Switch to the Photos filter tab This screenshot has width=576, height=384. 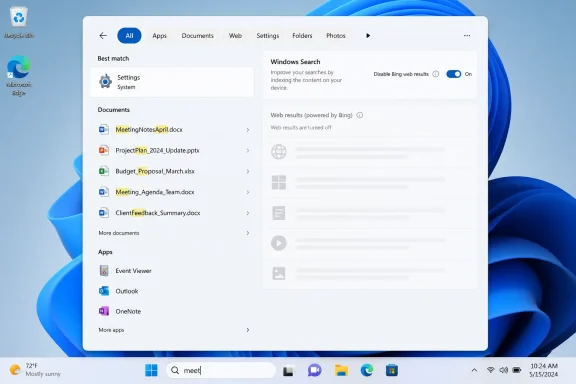[336, 36]
